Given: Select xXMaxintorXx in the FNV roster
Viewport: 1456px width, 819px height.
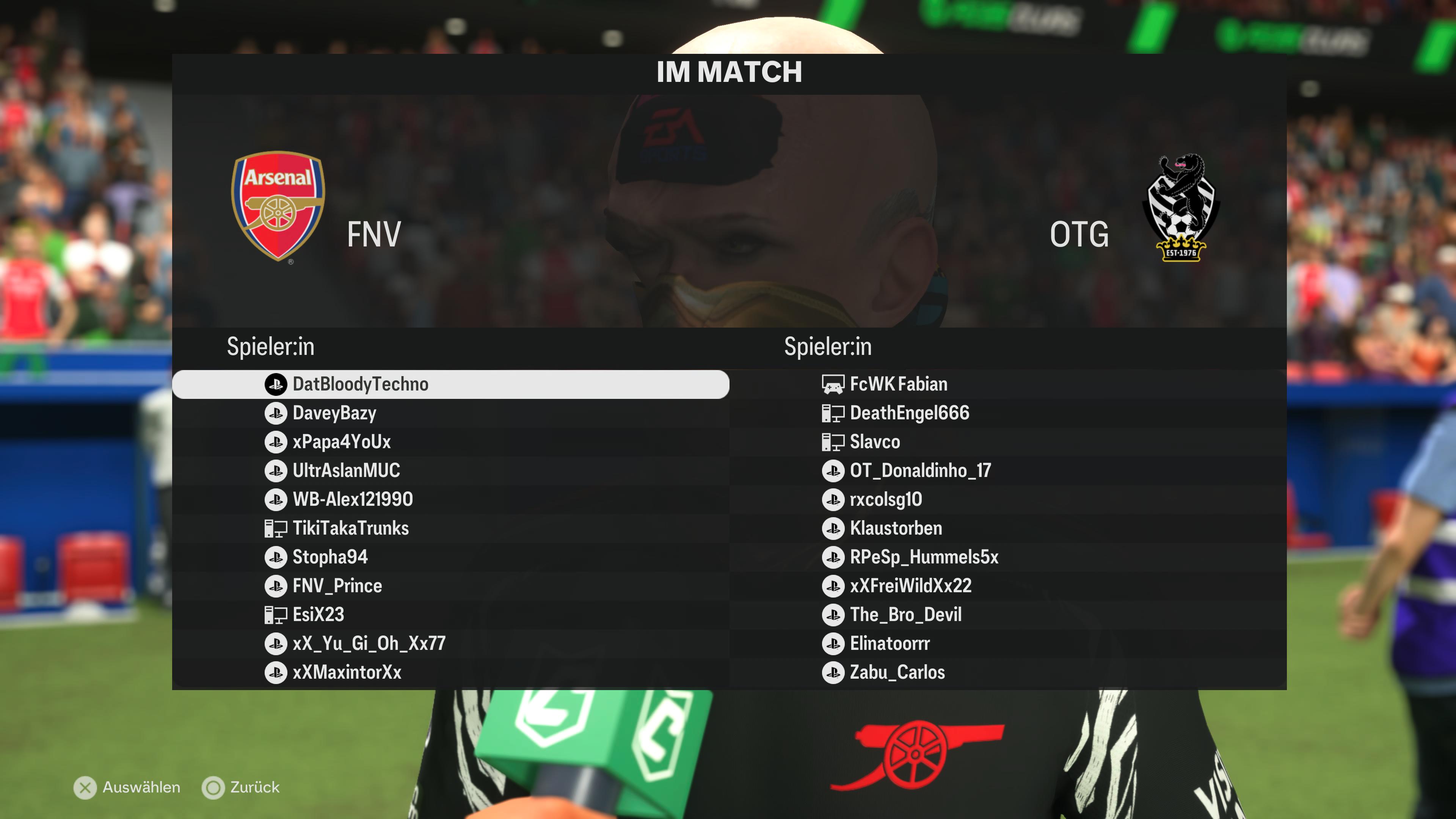Looking at the screenshot, I should point(450,673).
